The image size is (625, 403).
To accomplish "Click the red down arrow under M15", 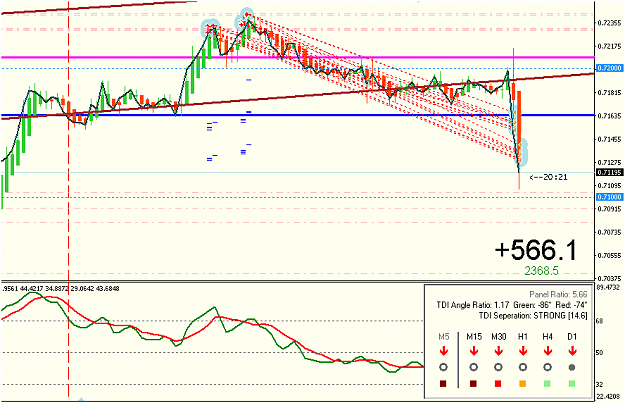I will click(x=474, y=351).
